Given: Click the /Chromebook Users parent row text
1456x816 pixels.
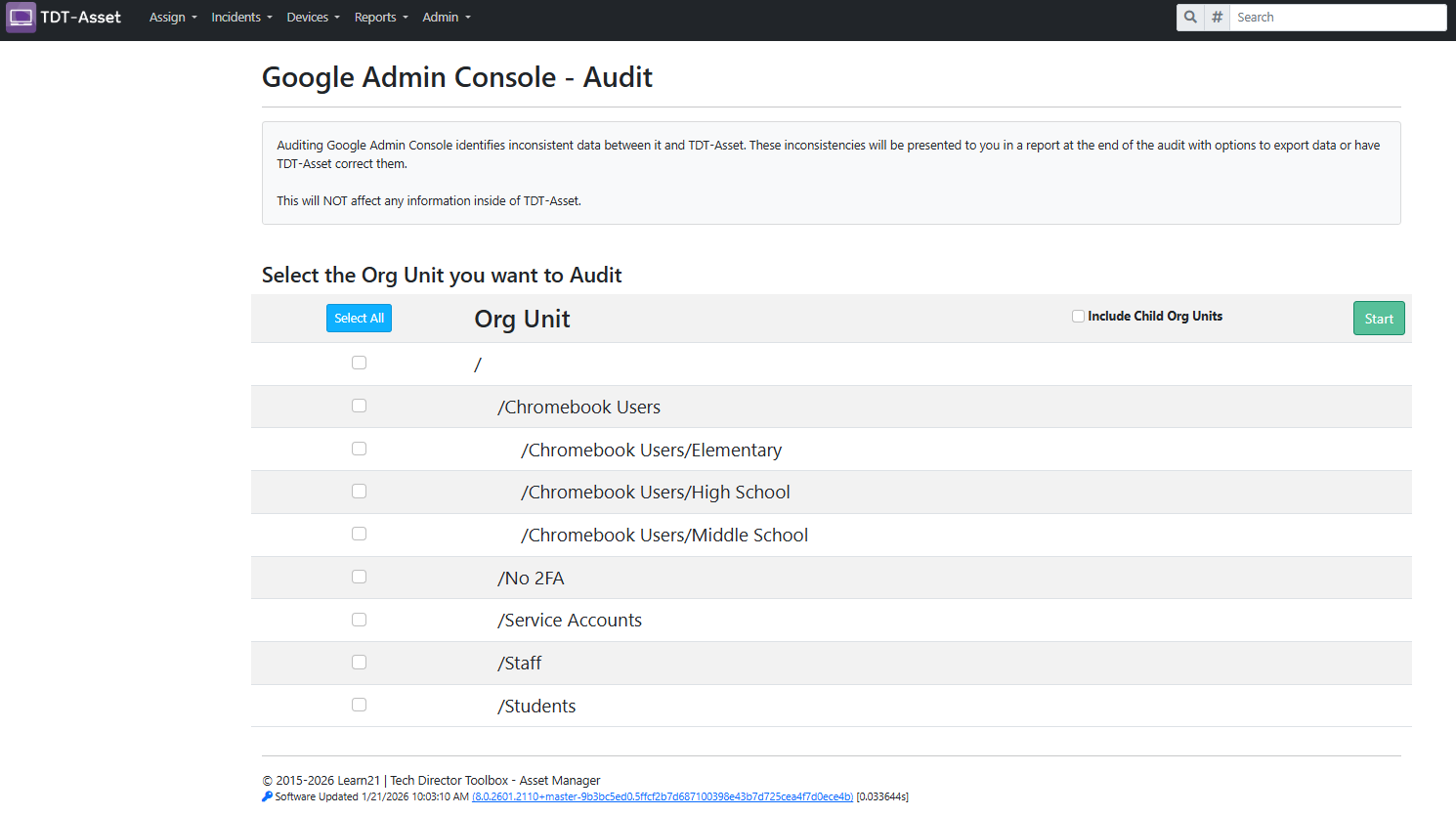Looking at the screenshot, I should point(578,408).
